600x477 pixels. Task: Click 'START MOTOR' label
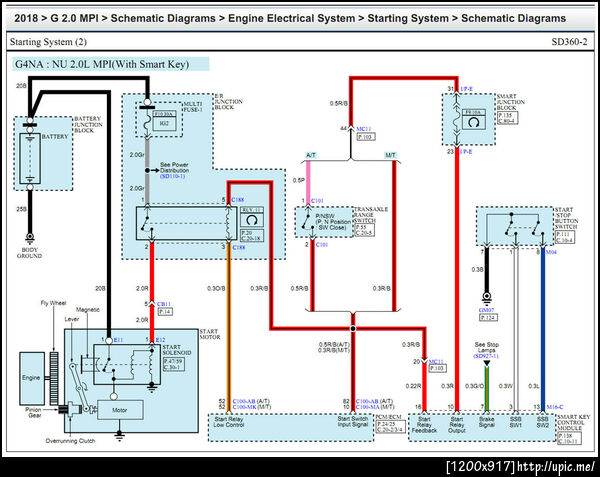click(x=210, y=334)
